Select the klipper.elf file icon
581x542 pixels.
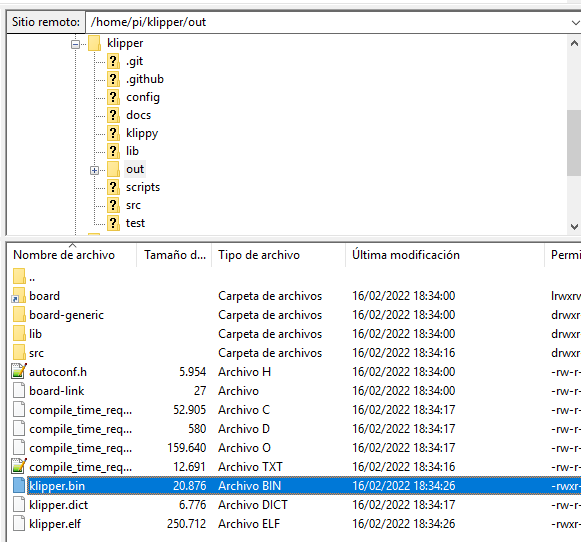(x=19, y=524)
